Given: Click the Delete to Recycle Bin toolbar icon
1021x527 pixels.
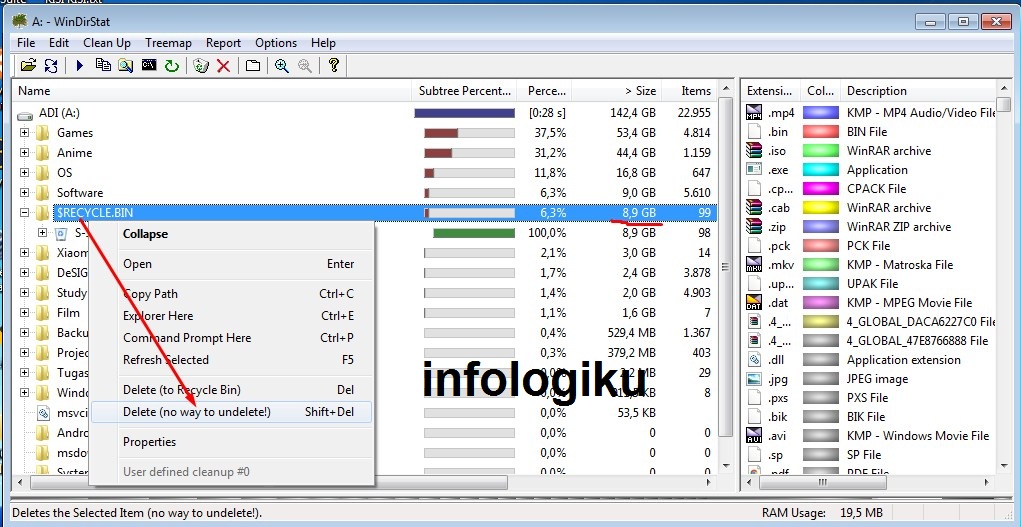Looking at the screenshot, I should (201, 66).
